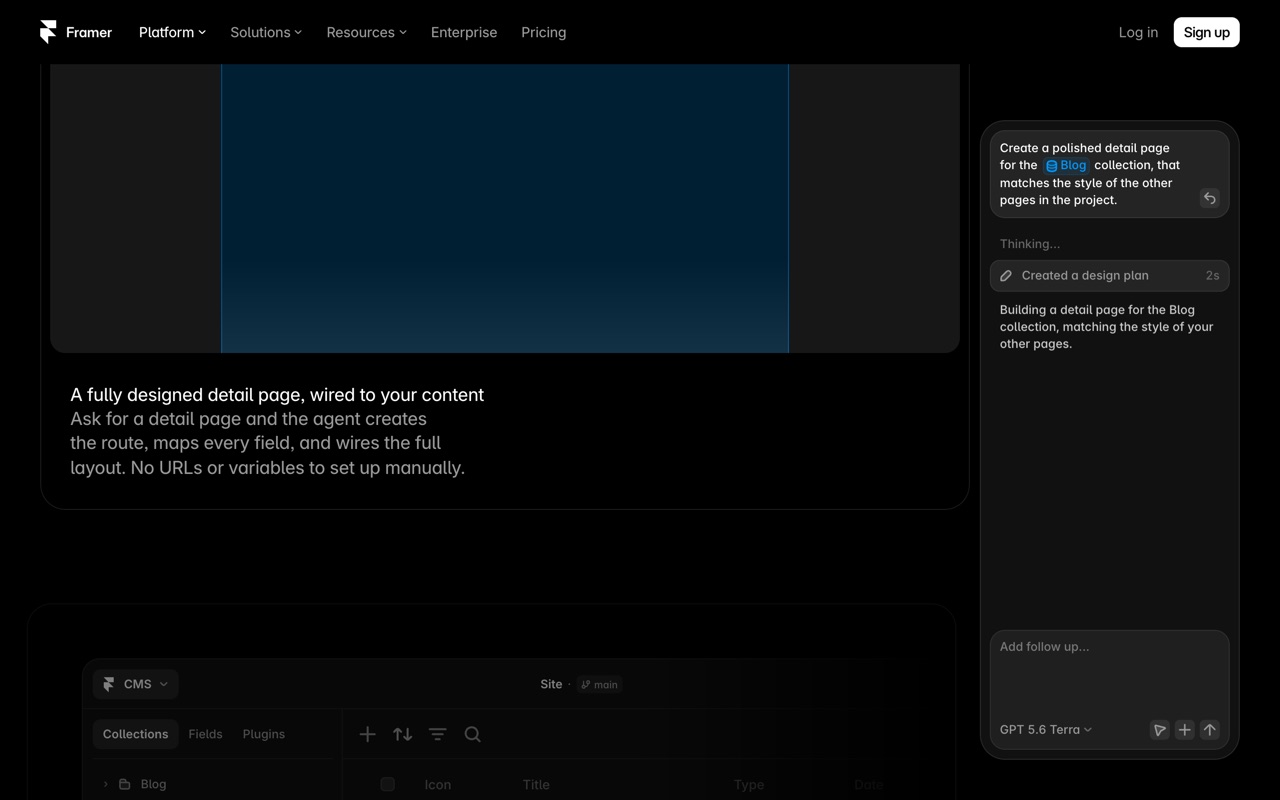This screenshot has height=800, width=1280.
Task: Click the Site label in the editor header
Action: click(551, 684)
